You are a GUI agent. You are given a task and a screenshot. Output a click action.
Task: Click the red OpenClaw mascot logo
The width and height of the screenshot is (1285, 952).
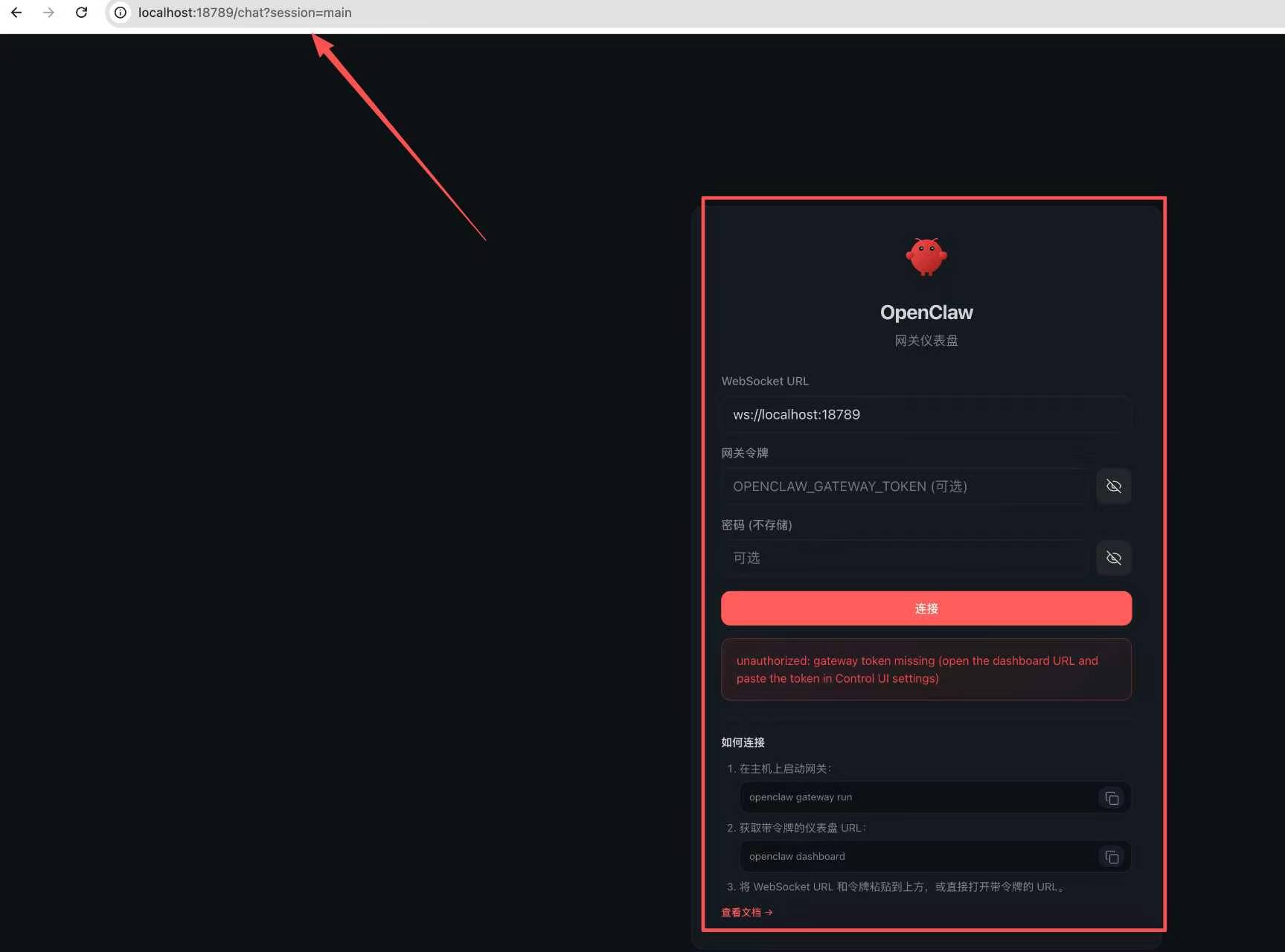(x=926, y=257)
